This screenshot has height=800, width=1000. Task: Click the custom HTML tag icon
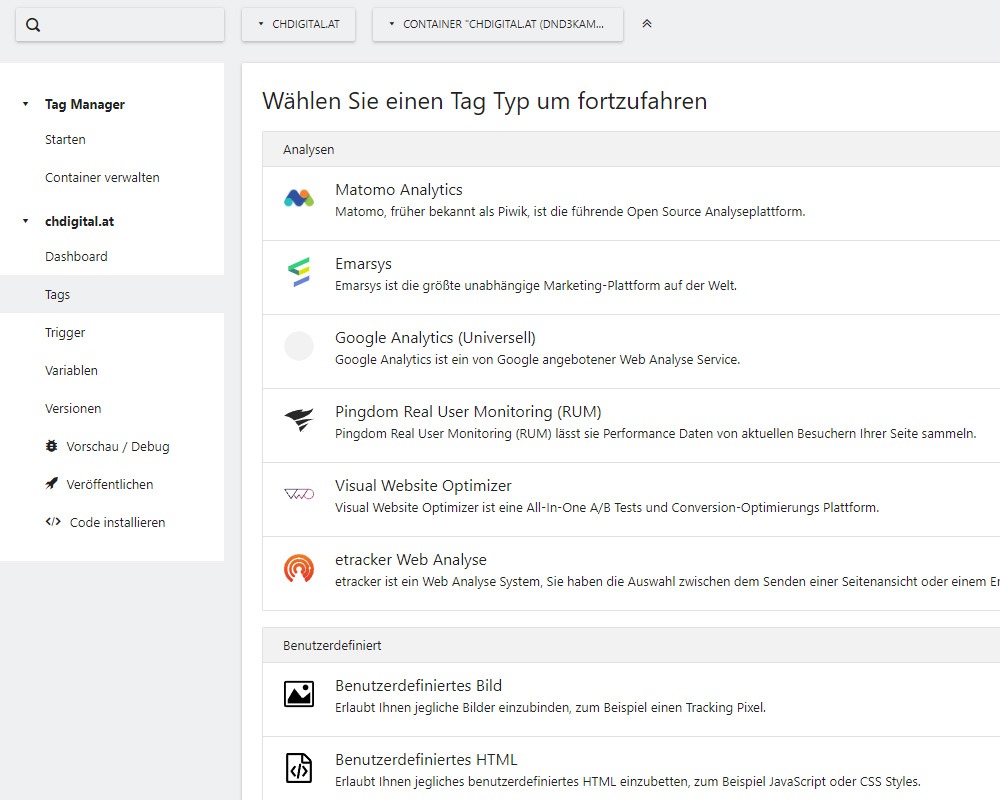click(298, 768)
